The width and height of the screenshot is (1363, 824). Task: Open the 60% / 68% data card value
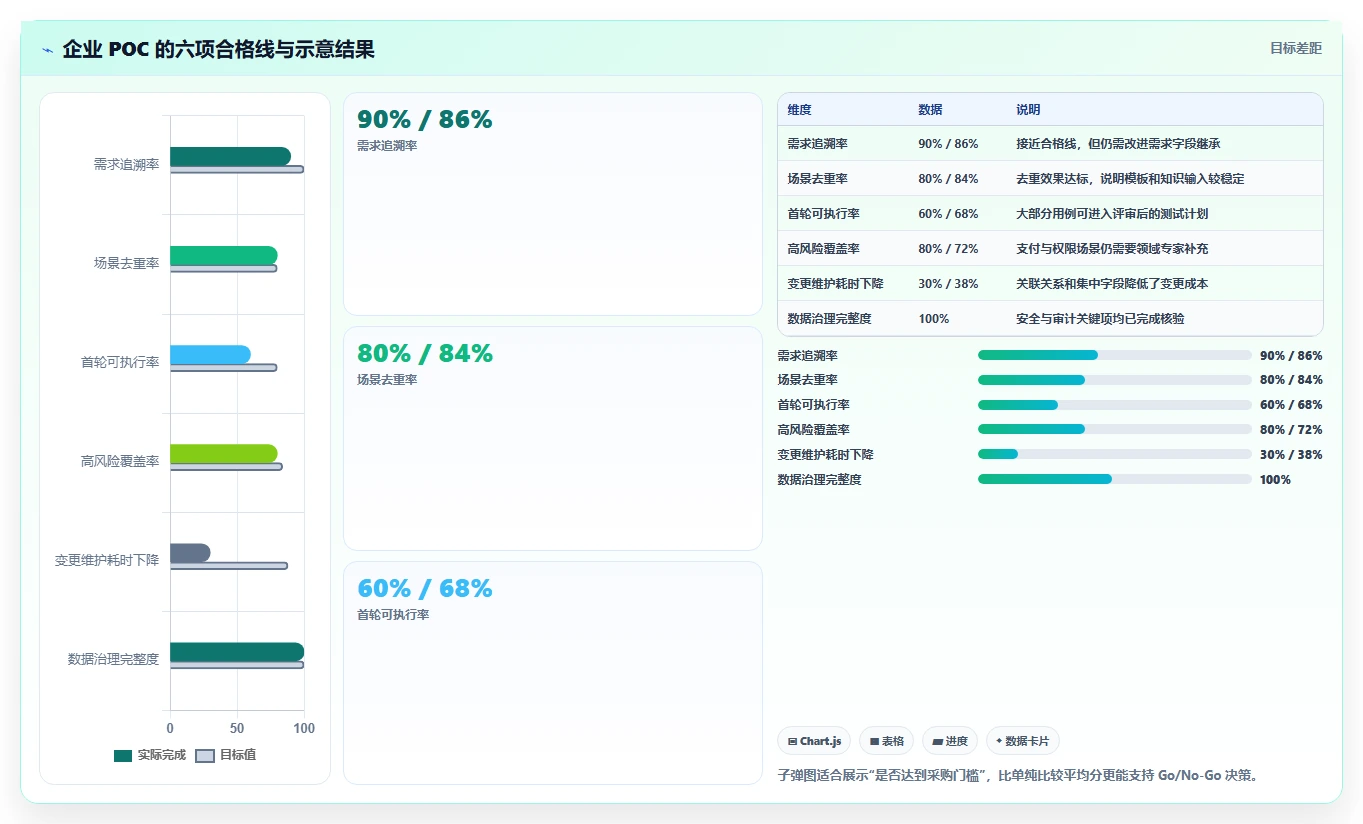425,589
